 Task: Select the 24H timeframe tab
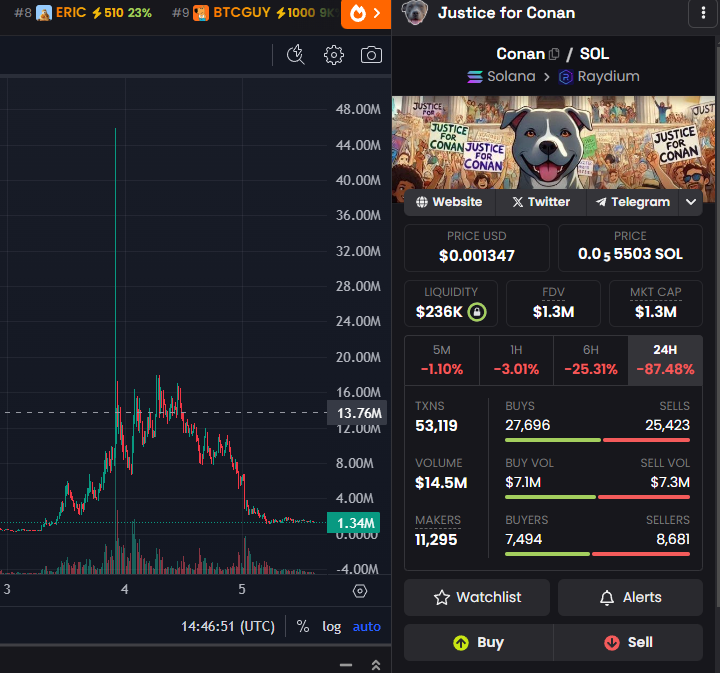[665, 360]
